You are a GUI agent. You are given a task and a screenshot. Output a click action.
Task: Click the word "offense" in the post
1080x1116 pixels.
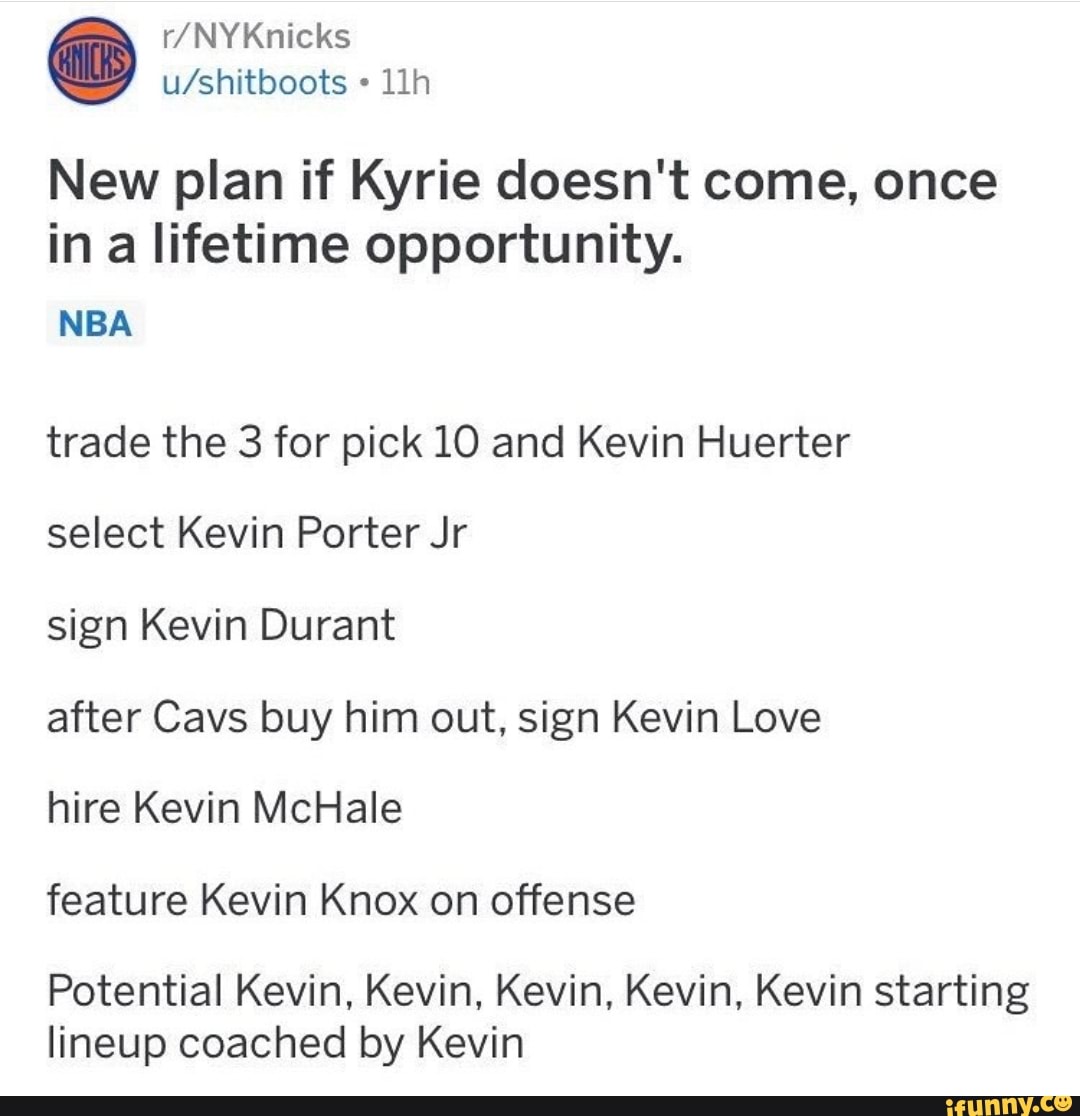(x=561, y=900)
